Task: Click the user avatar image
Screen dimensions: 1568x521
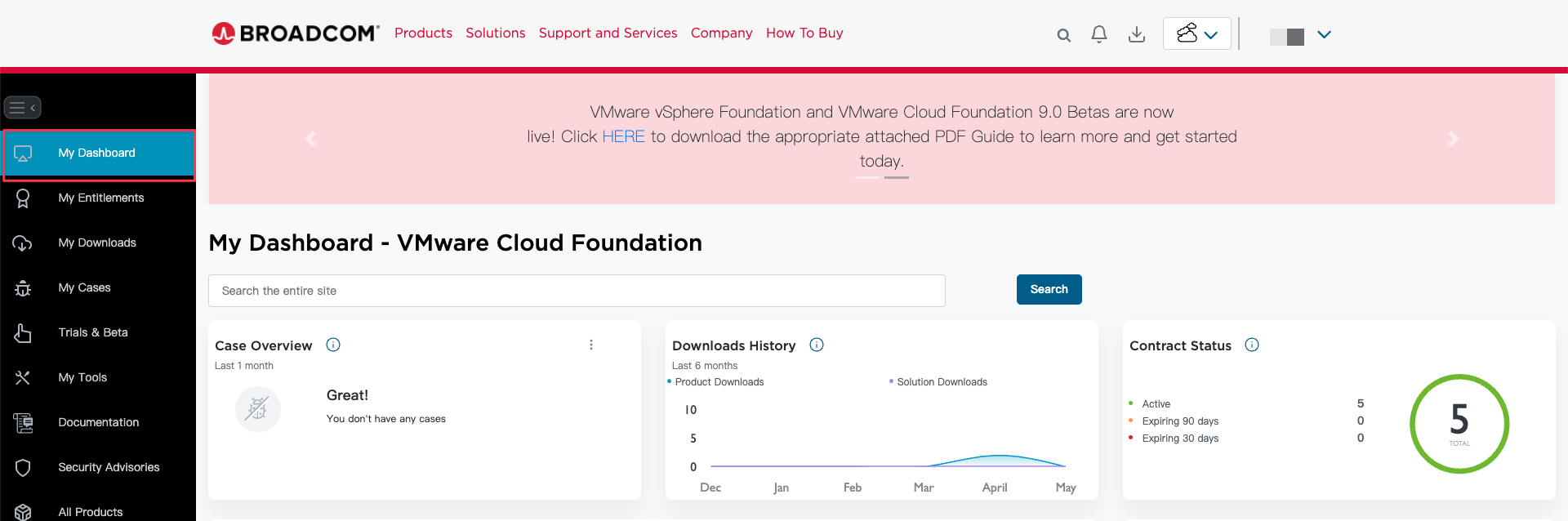Action: (x=1287, y=37)
